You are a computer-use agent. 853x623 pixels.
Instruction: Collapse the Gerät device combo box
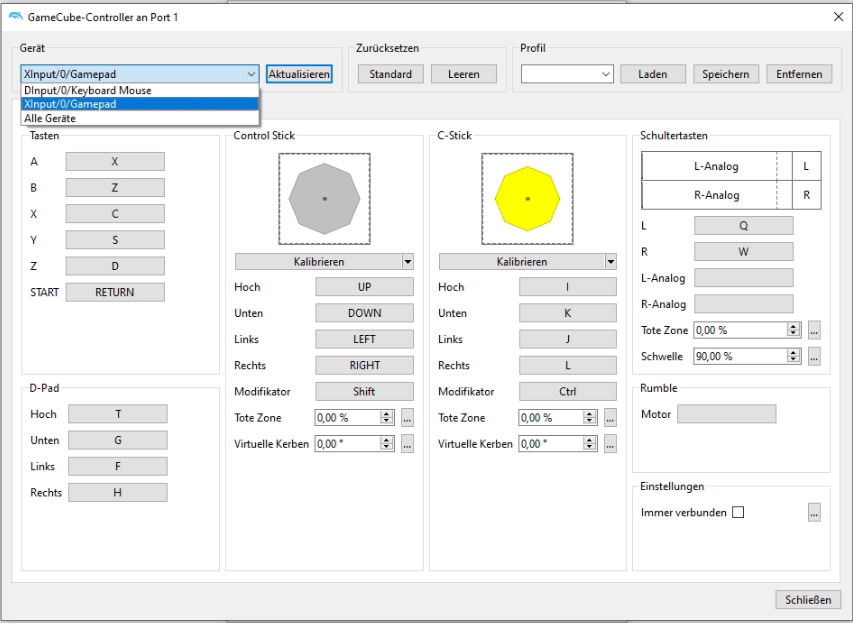click(x=139, y=74)
